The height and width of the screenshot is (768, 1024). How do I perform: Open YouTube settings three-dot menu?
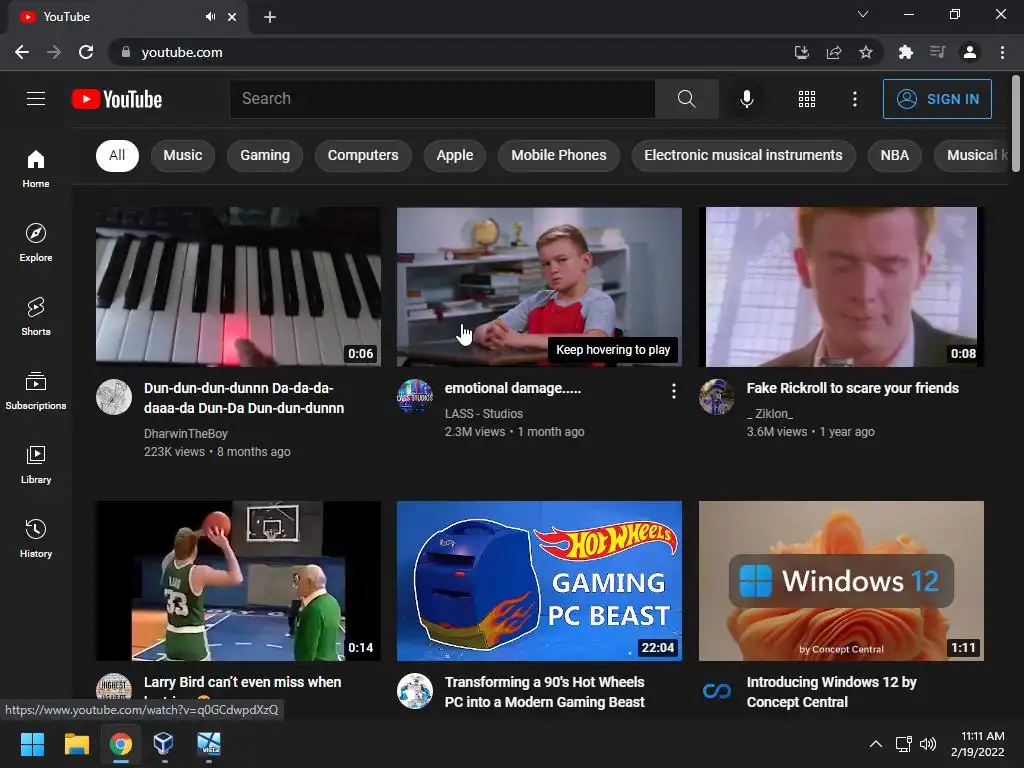point(854,99)
